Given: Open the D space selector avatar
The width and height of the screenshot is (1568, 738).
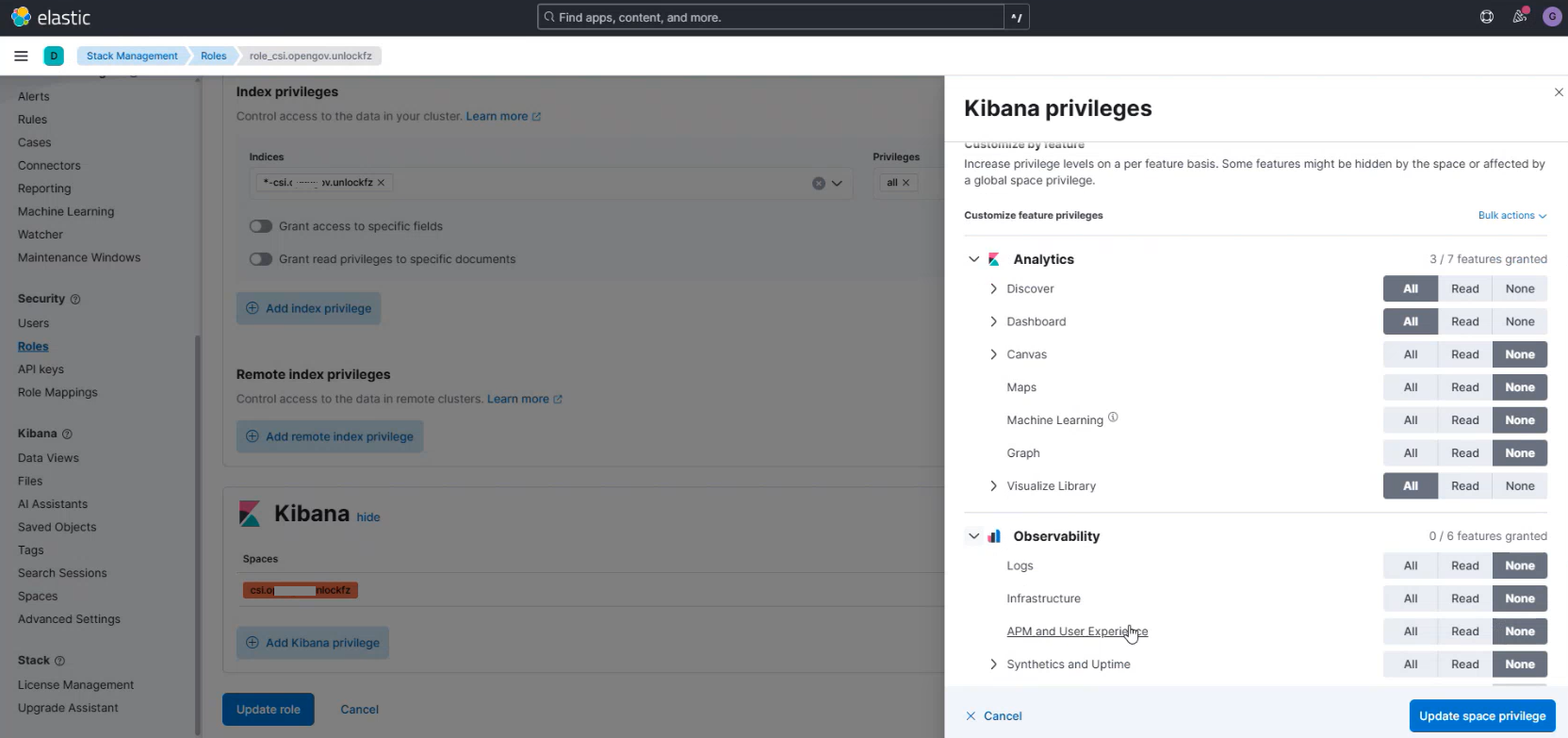Looking at the screenshot, I should tap(54, 56).
